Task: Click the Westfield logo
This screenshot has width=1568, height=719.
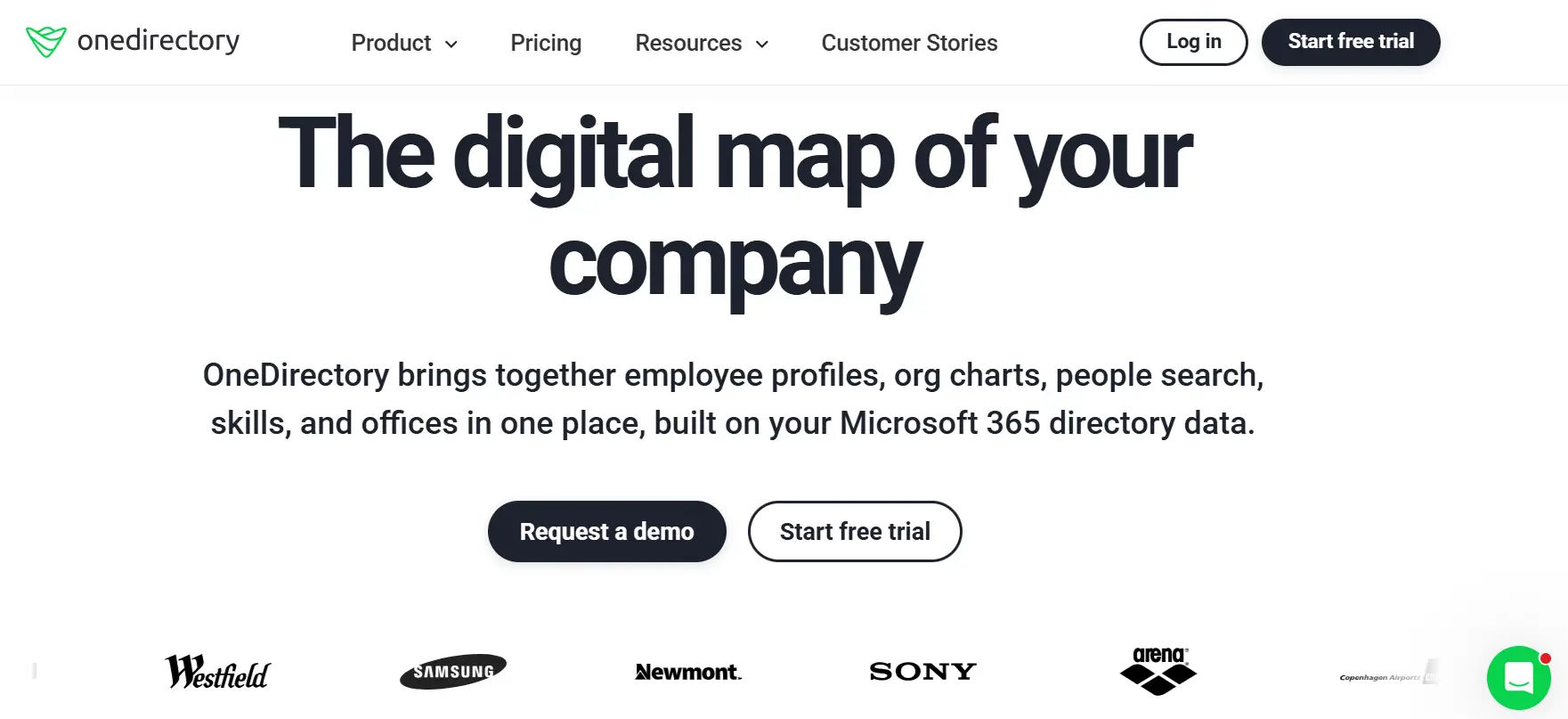Action: coord(217,671)
